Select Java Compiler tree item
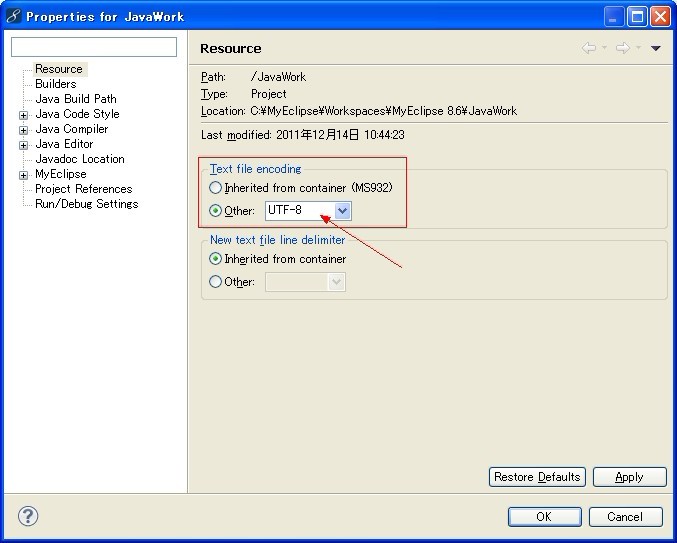Image resolution: width=677 pixels, height=543 pixels. (72, 129)
